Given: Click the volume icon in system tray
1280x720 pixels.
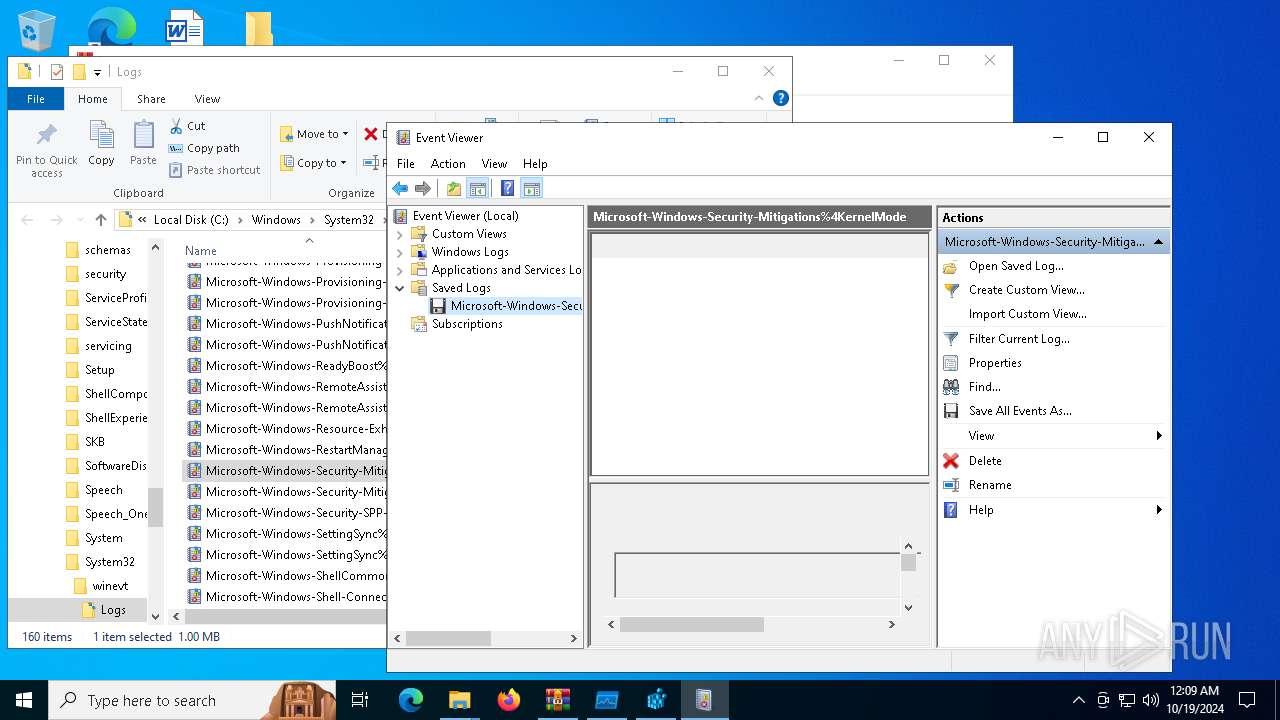Looking at the screenshot, I should (x=1151, y=700).
